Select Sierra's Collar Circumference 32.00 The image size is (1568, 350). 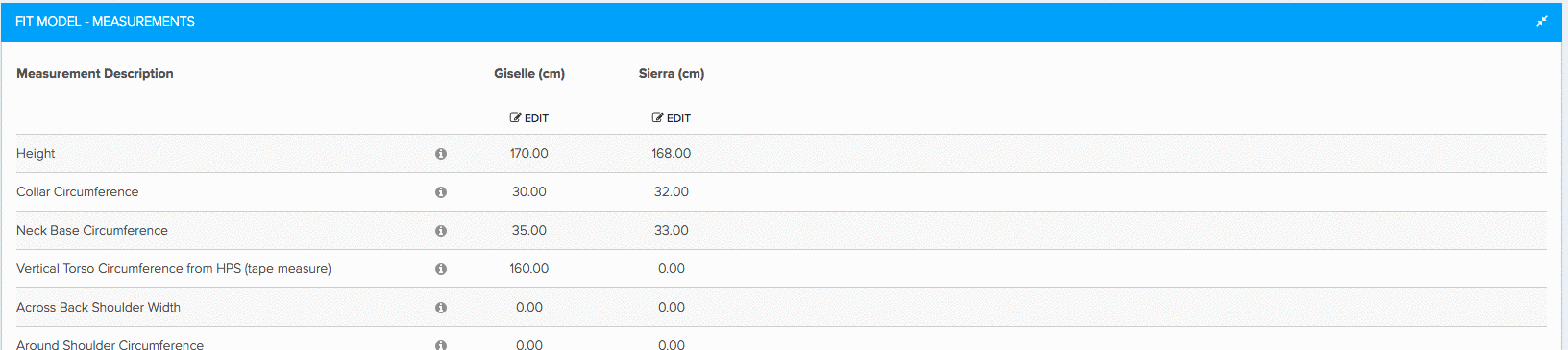[x=672, y=192]
